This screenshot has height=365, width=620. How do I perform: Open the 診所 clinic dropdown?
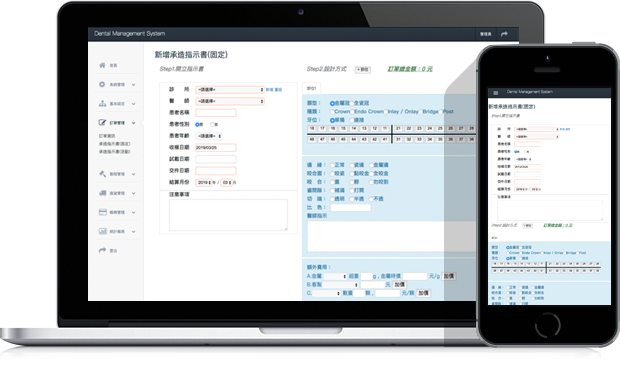coord(230,90)
